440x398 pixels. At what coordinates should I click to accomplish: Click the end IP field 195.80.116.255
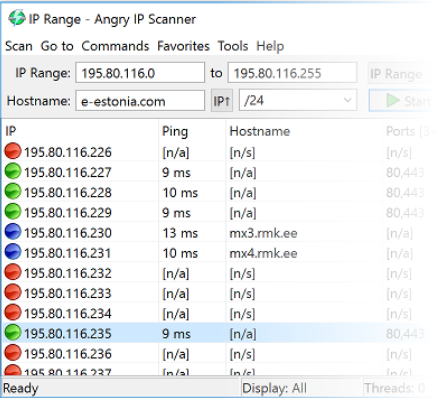pos(292,73)
